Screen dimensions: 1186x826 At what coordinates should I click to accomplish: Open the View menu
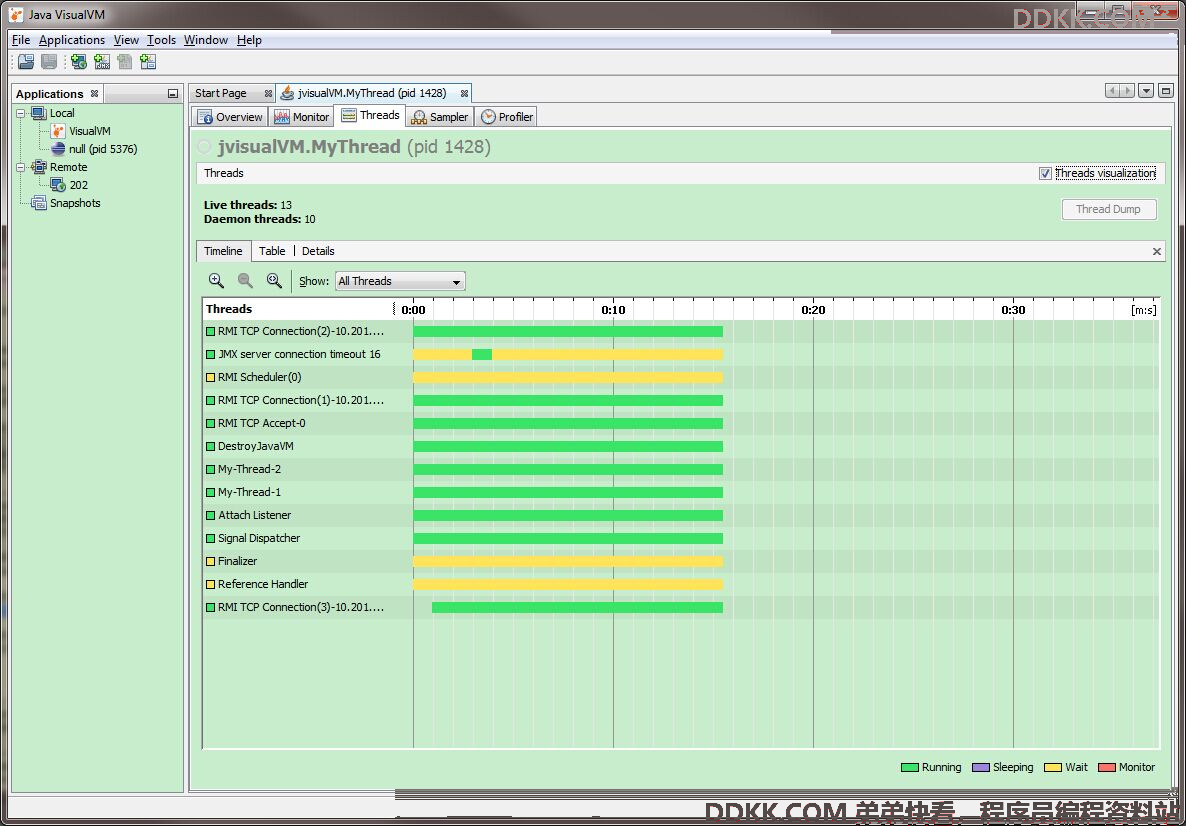pyautogui.click(x=126, y=40)
